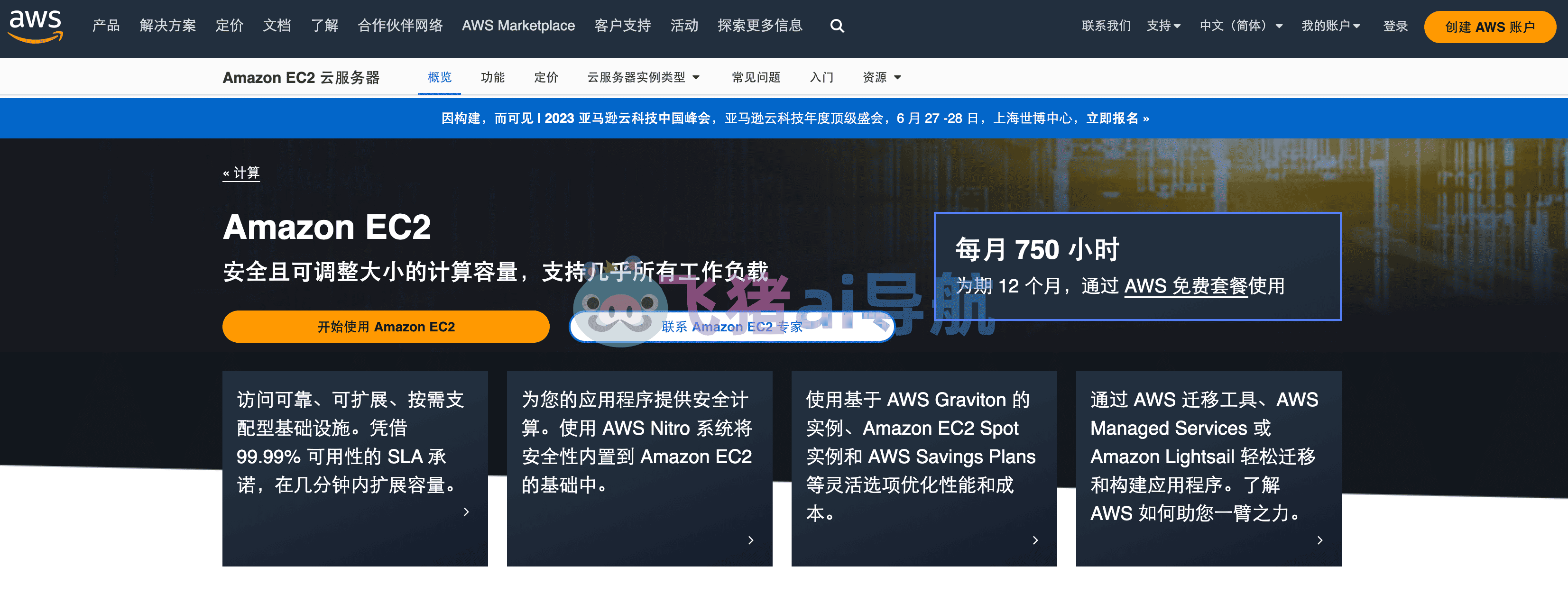Image resolution: width=1568 pixels, height=603 pixels.
Task: Click 联系 Amazon EC2 专家 button
Action: tap(732, 327)
